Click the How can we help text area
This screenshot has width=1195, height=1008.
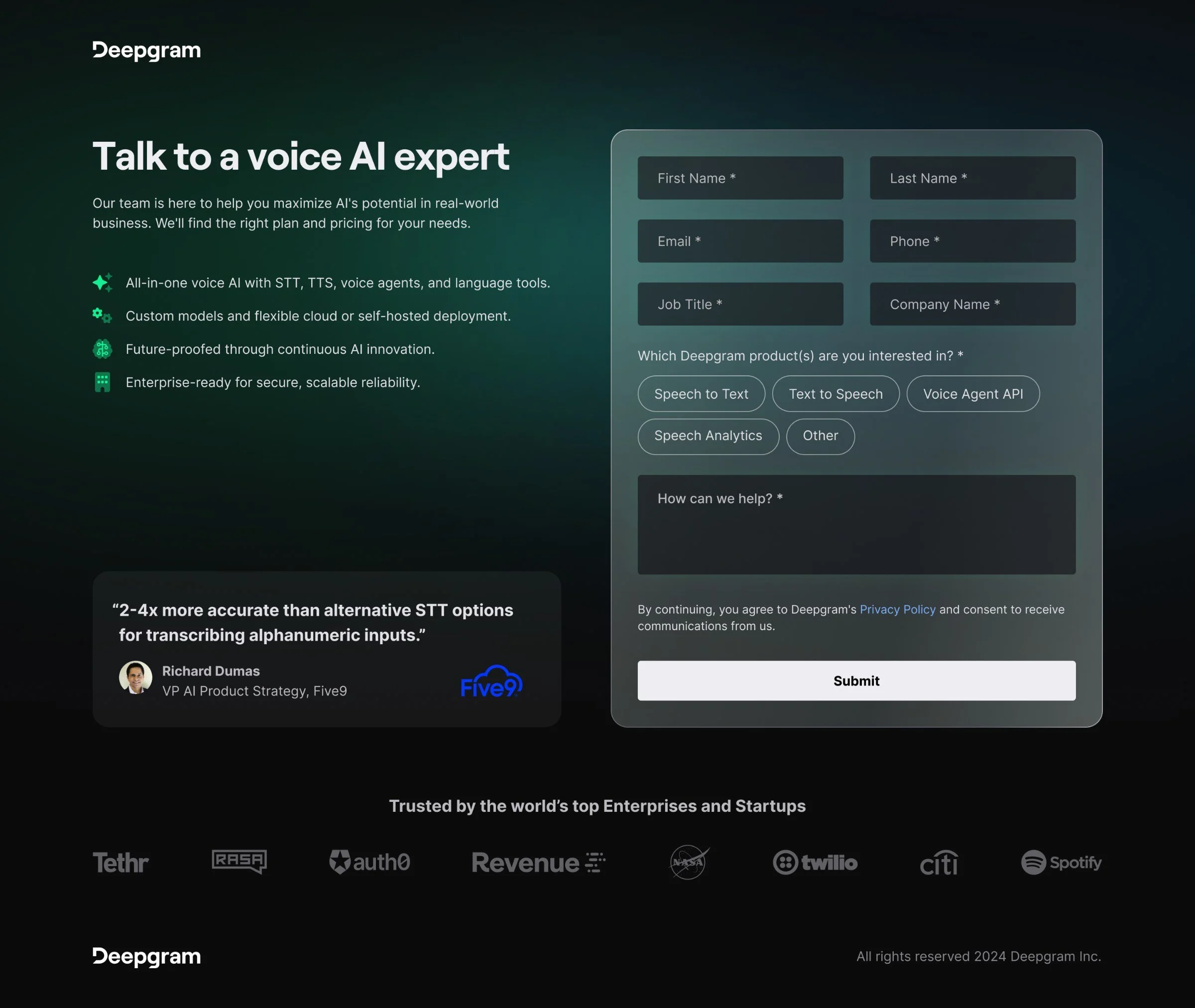856,525
